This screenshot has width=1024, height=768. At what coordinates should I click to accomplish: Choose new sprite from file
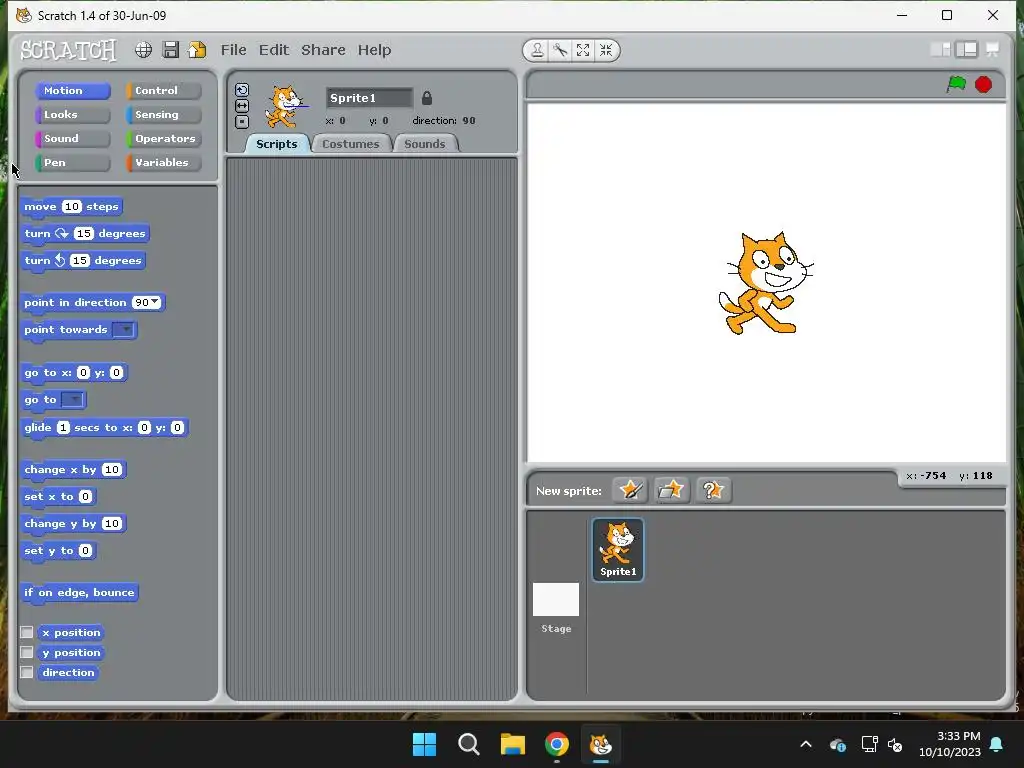coord(671,490)
